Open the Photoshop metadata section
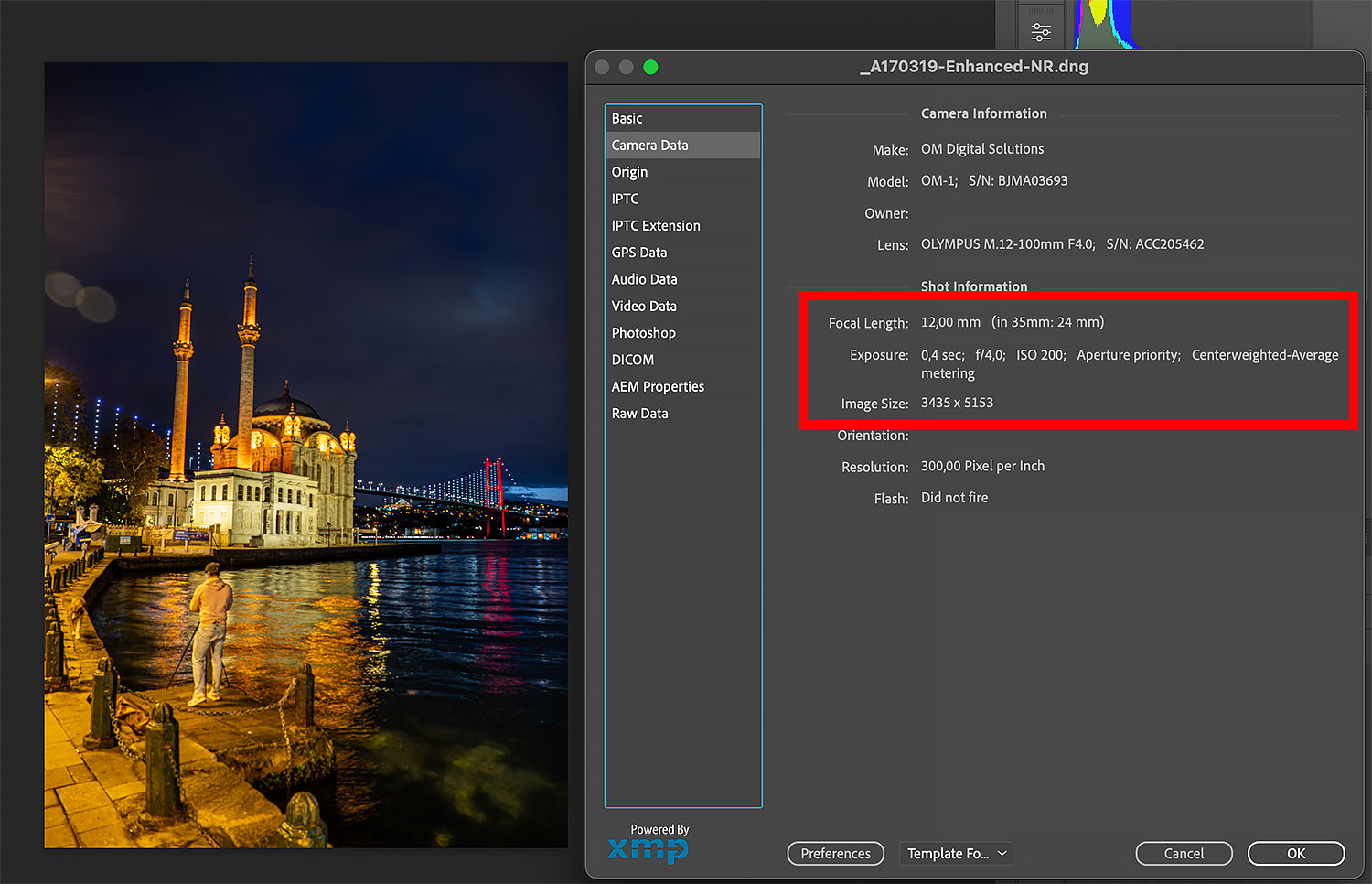Screen dimensions: 1372x884 coord(644,333)
